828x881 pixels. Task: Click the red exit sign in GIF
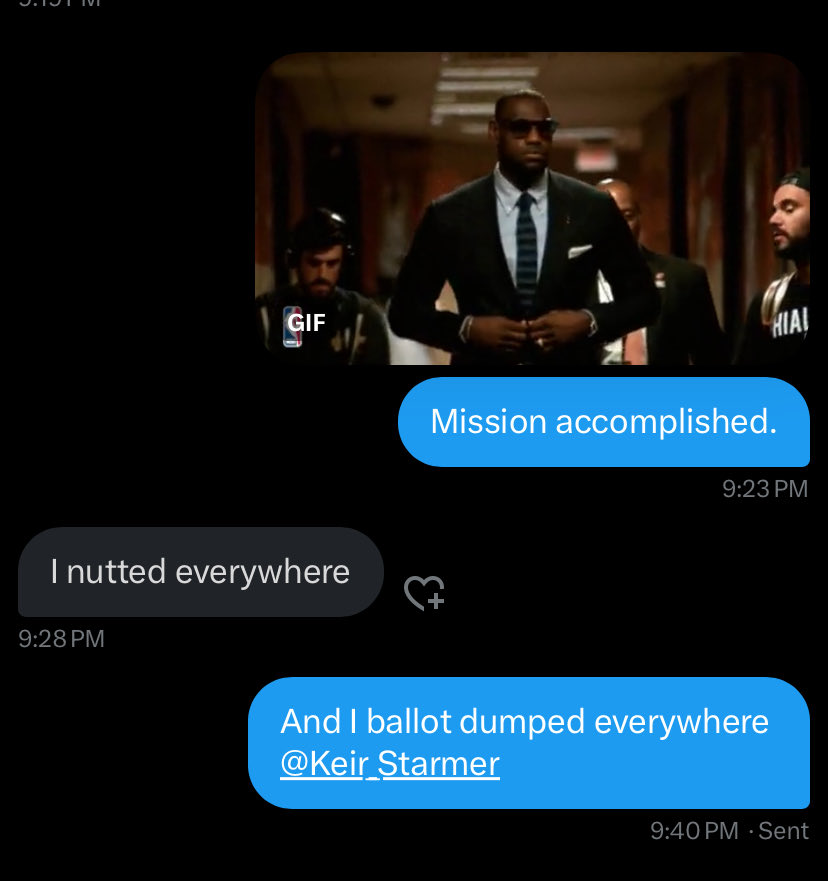click(x=595, y=161)
